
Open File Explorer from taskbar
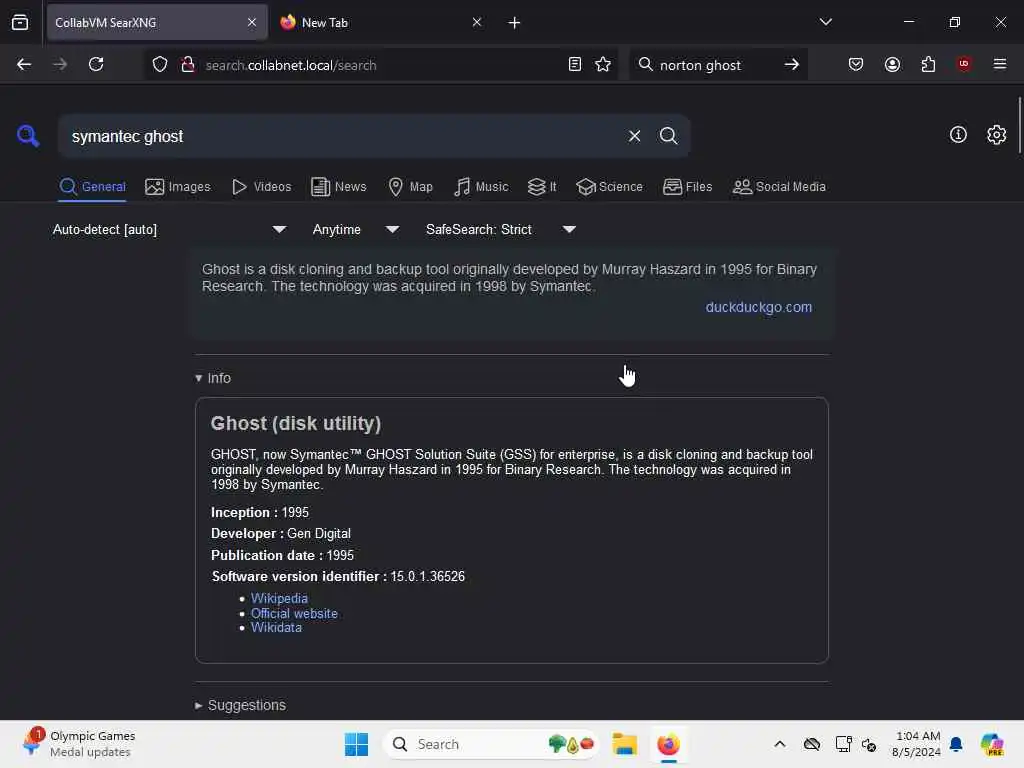point(624,744)
